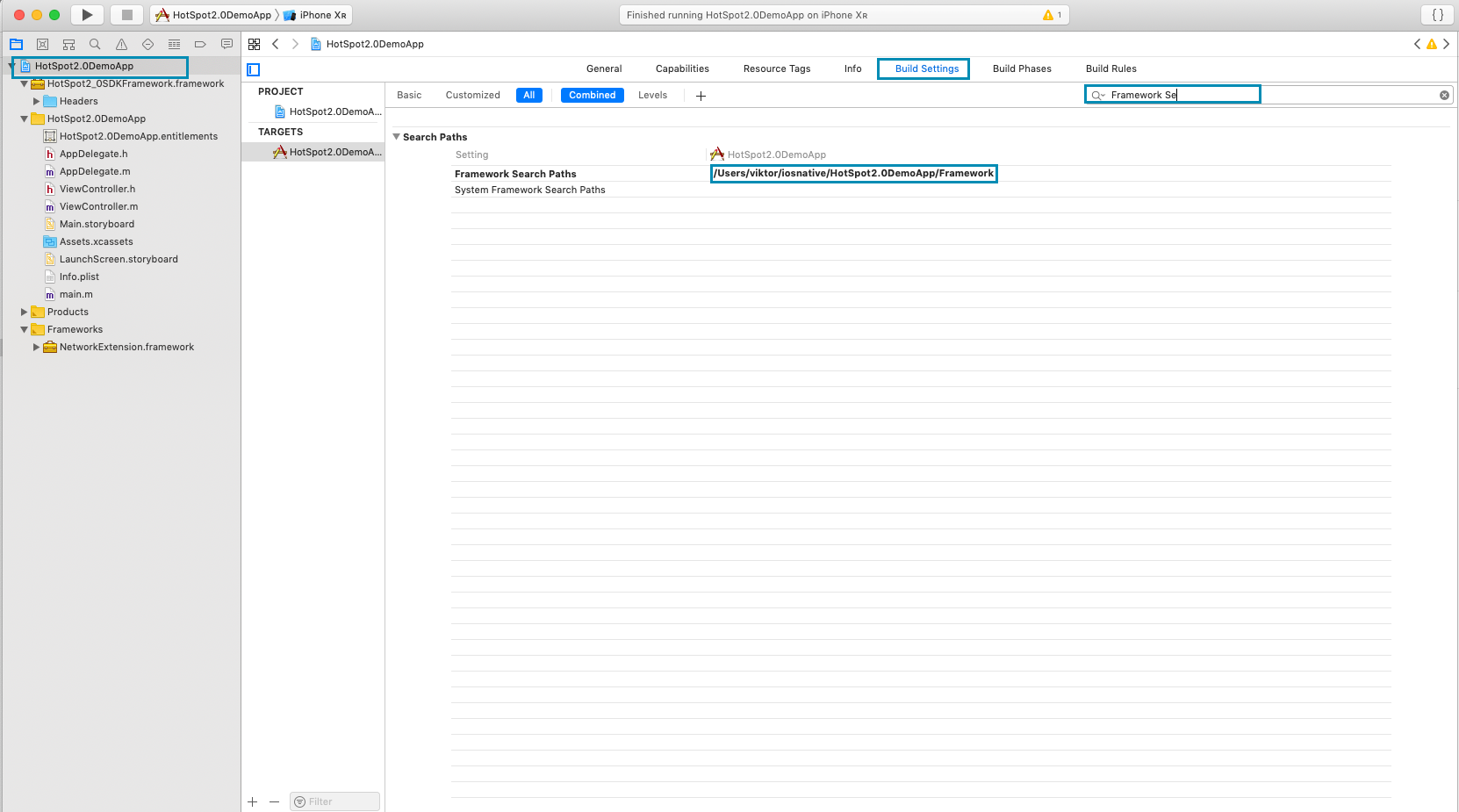Clear the build settings search field
The width and height of the screenshot is (1459, 812).
[x=1444, y=95]
